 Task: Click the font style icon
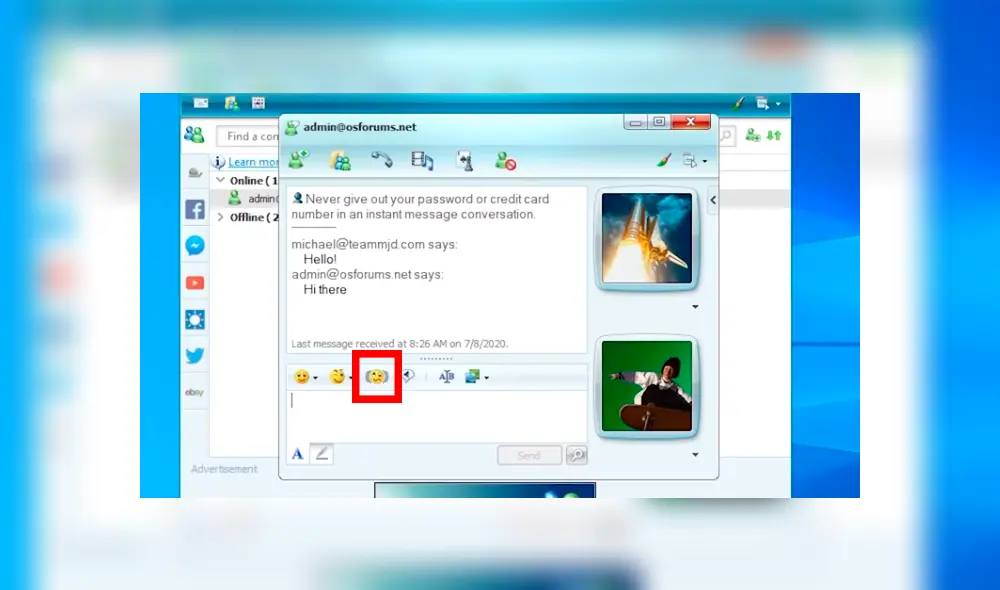pos(446,377)
